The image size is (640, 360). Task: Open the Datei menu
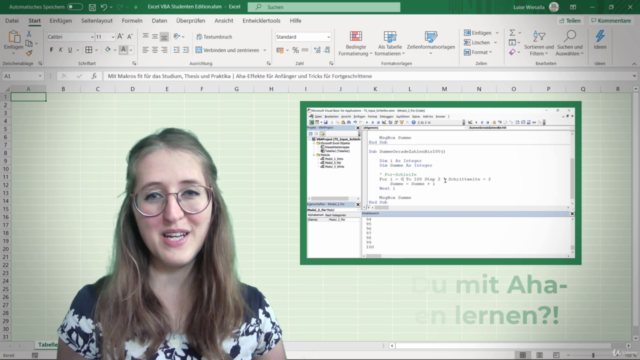pyautogui.click(x=12, y=20)
